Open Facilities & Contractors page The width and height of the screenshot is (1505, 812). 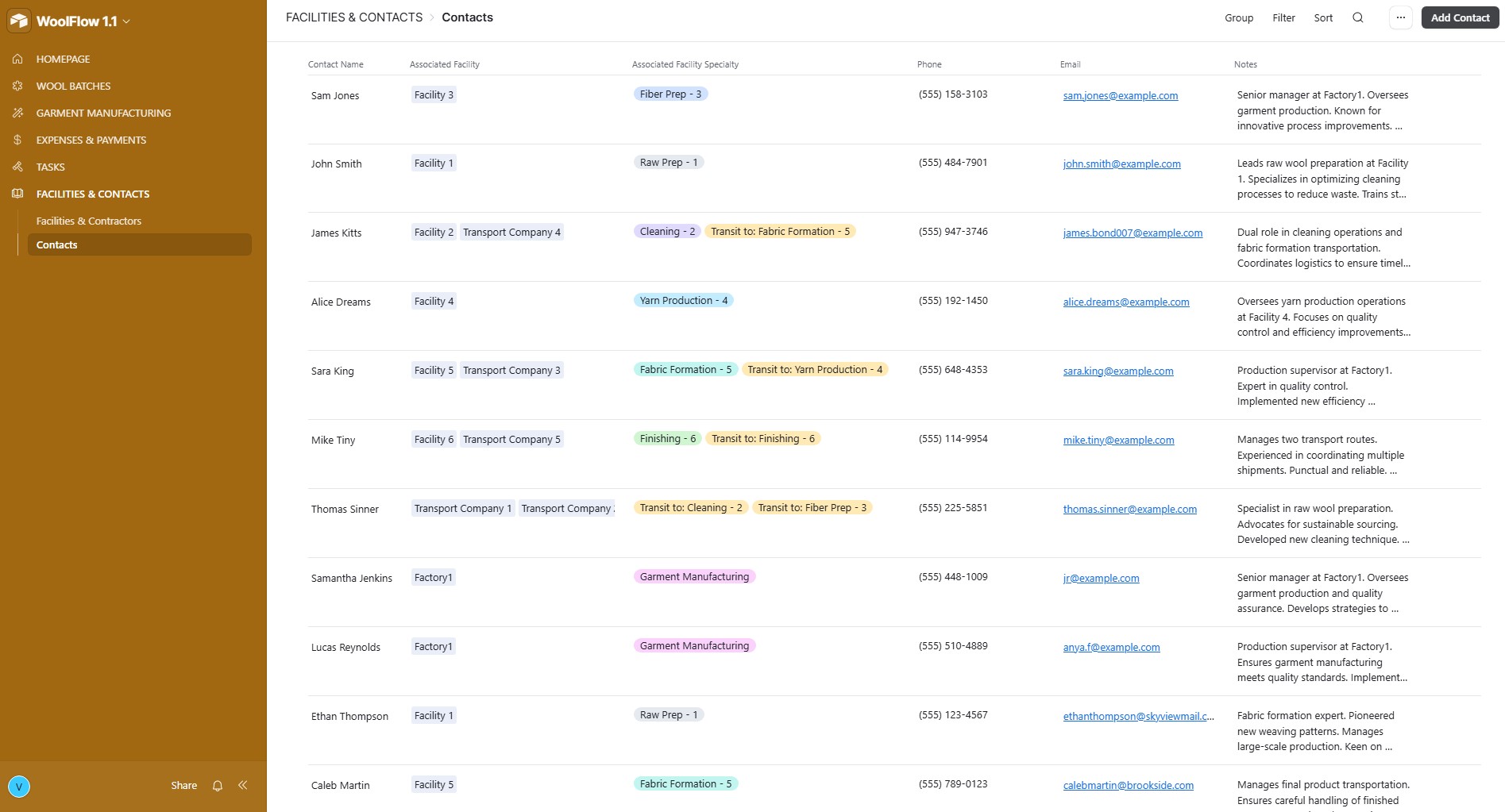coord(89,221)
